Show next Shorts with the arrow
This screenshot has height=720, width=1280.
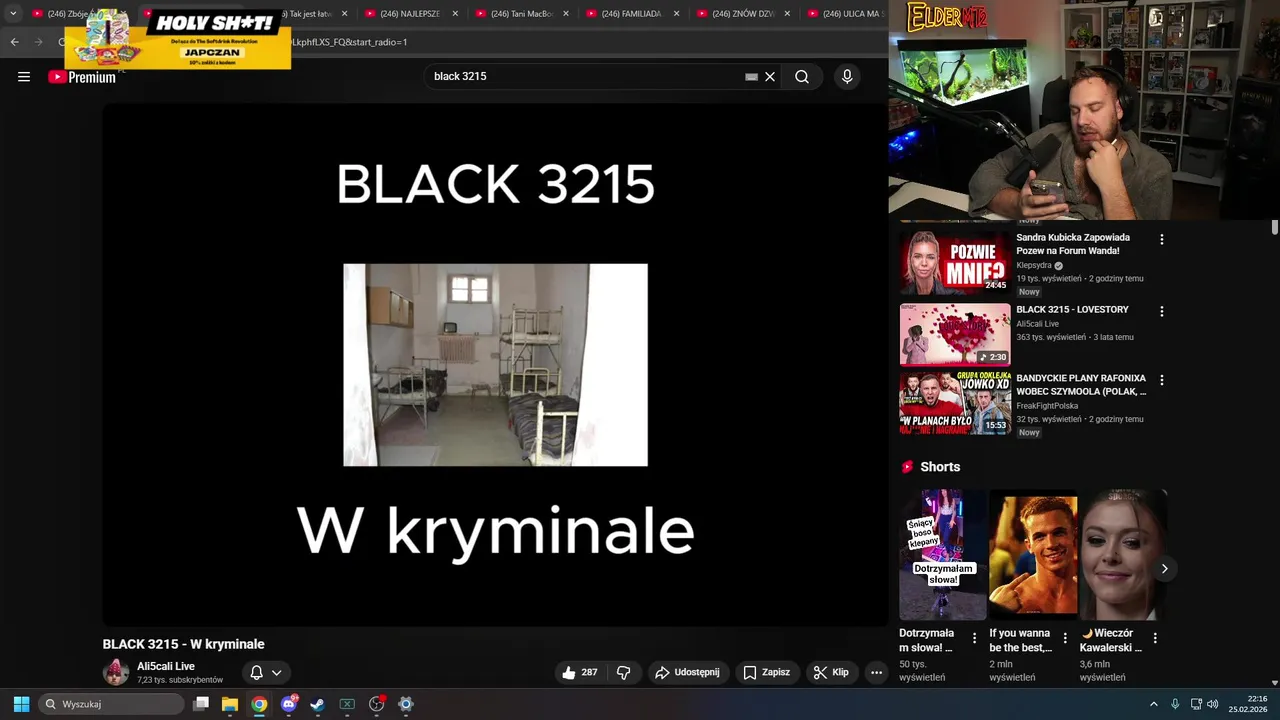click(1164, 569)
